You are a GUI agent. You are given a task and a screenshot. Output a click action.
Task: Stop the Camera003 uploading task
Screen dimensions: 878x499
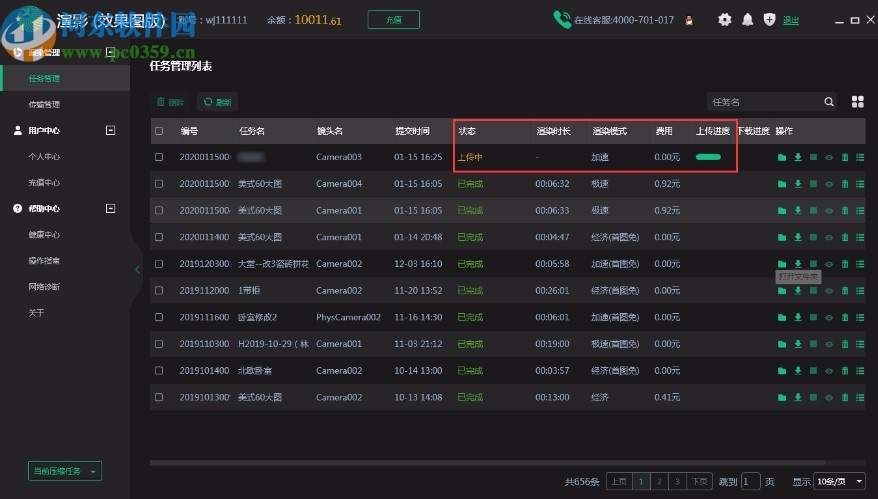tap(813, 157)
